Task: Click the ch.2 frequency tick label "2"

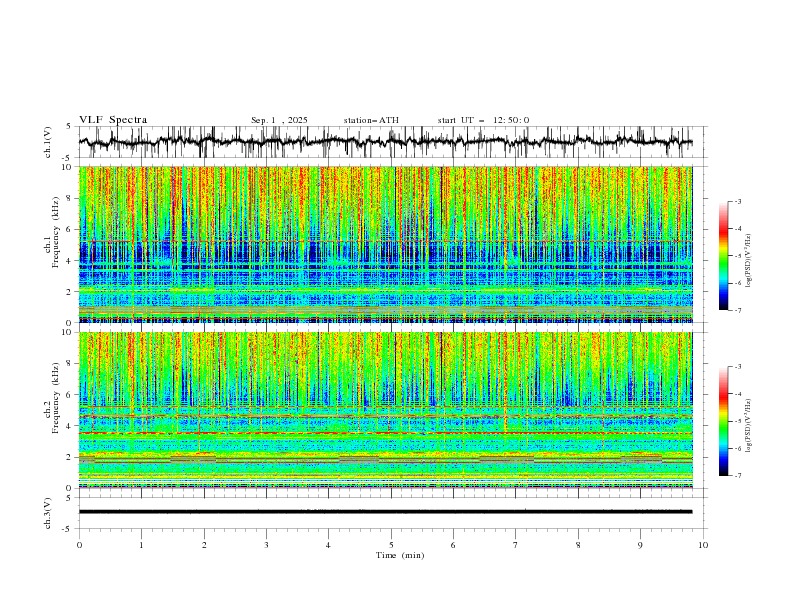Action: coord(70,457)
